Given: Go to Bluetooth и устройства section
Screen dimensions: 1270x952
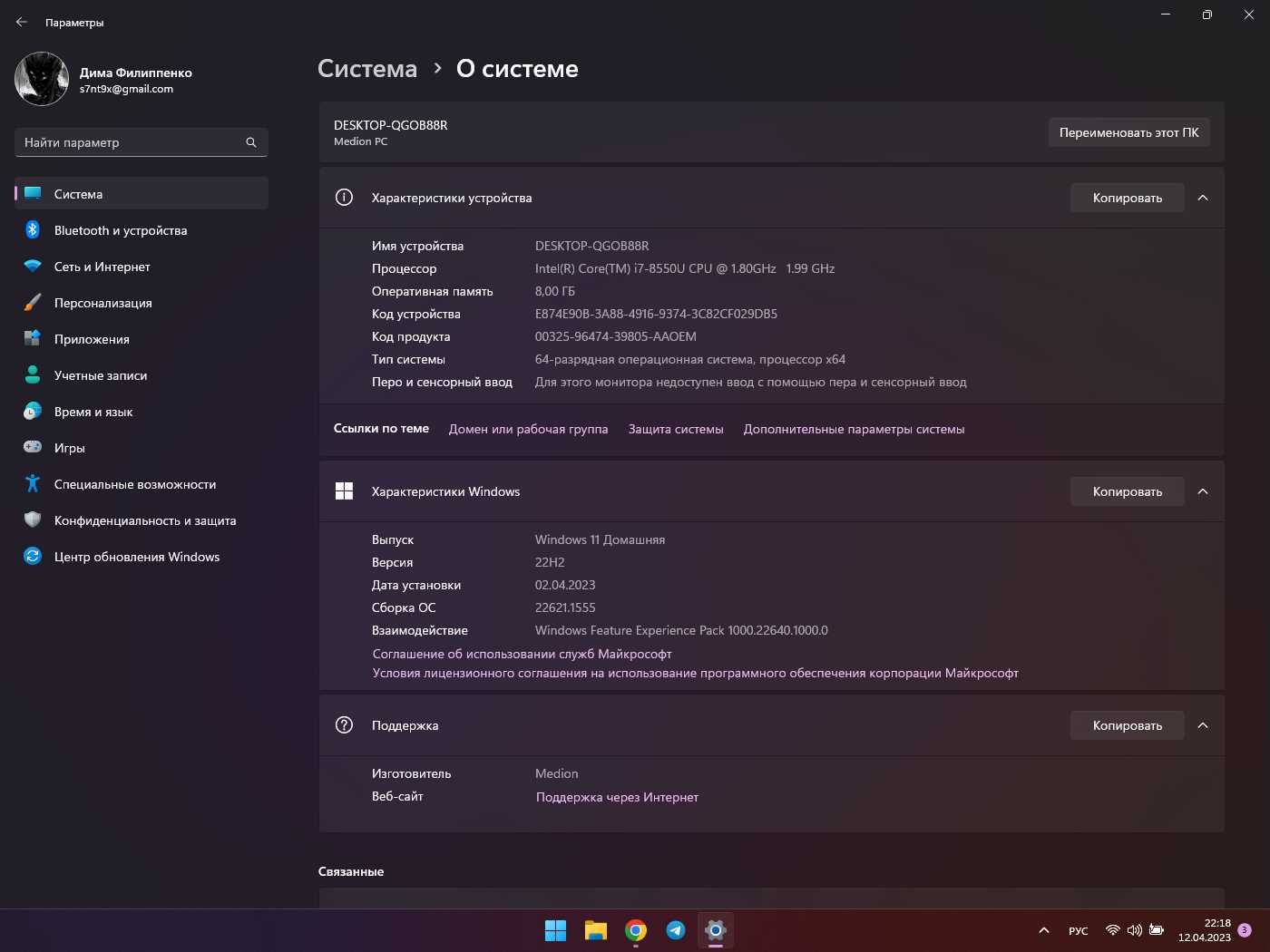Looking at the screenshot, I should tap(141, 230).
